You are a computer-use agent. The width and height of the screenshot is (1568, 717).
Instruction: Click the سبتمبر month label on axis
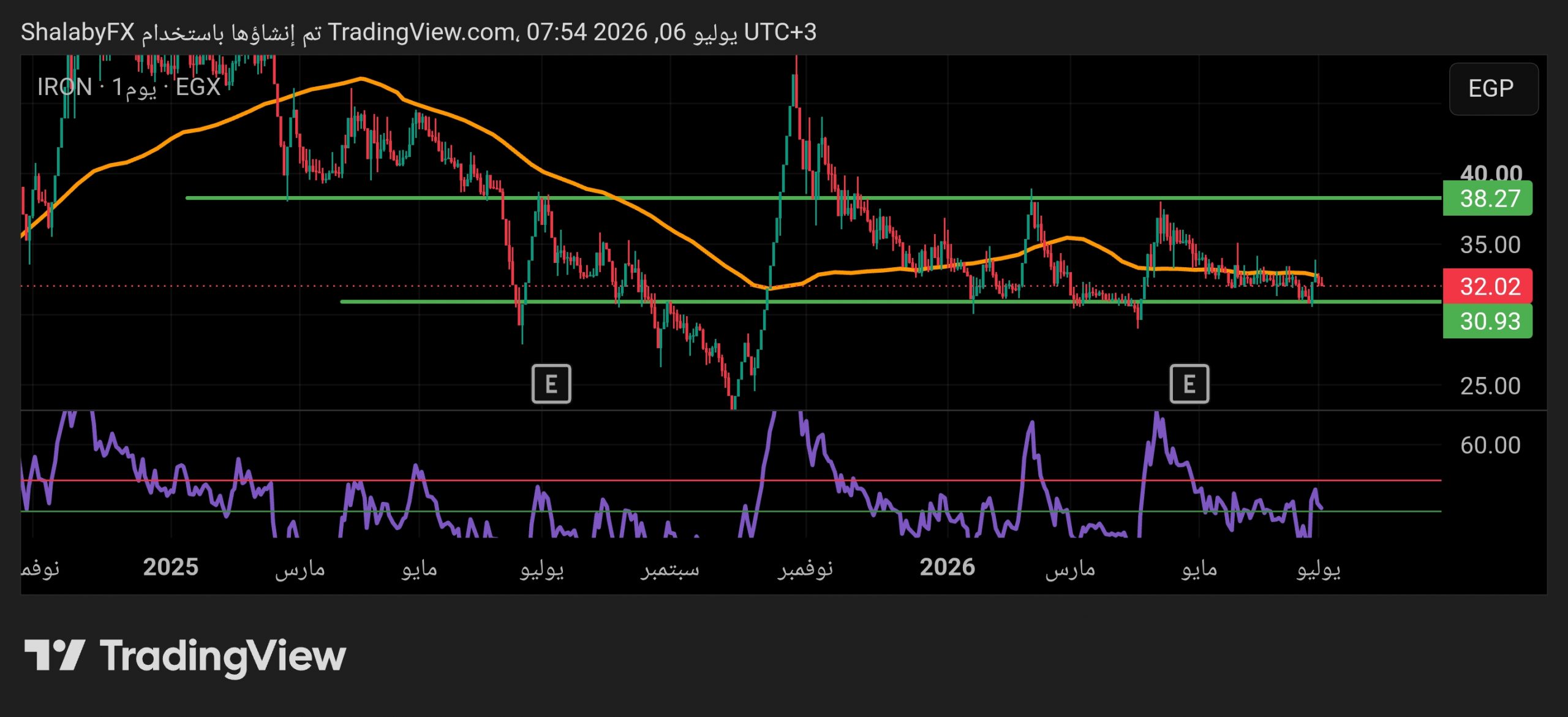[669, 569]
